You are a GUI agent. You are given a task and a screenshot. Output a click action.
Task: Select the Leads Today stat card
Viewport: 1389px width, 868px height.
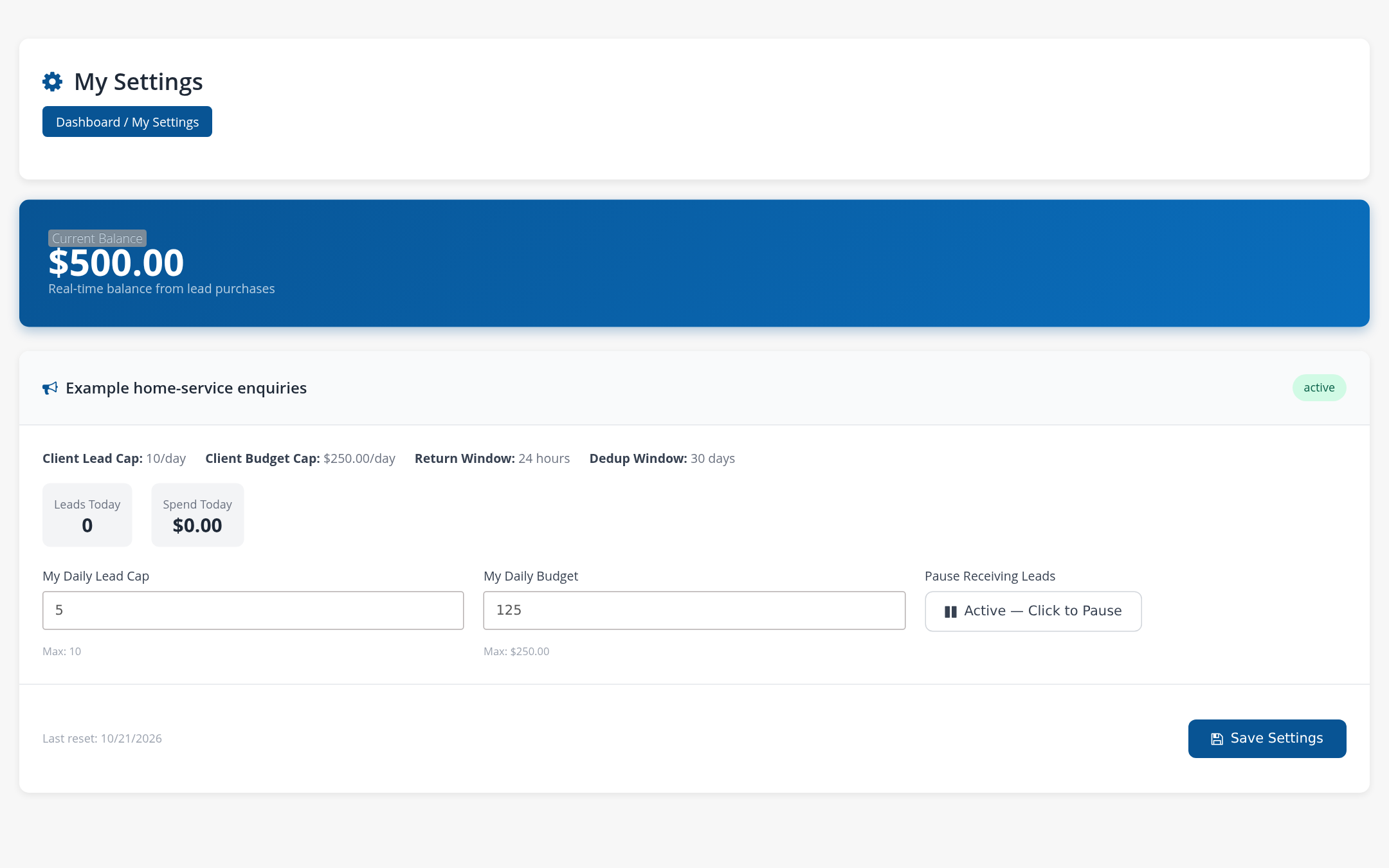pyautogui.click(x=87, y=515)
